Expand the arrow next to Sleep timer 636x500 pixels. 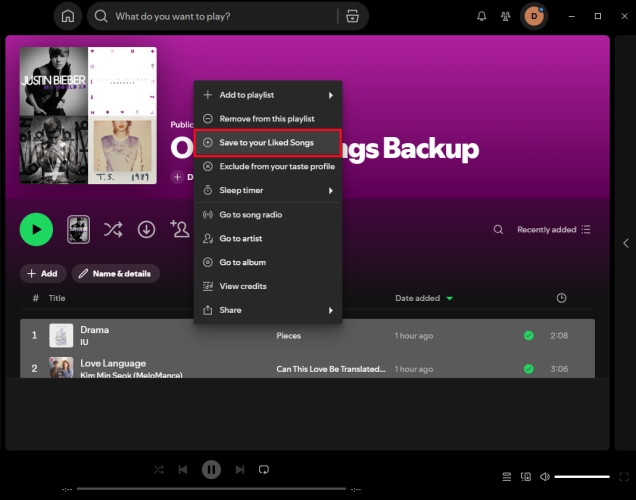pos(331,191)
